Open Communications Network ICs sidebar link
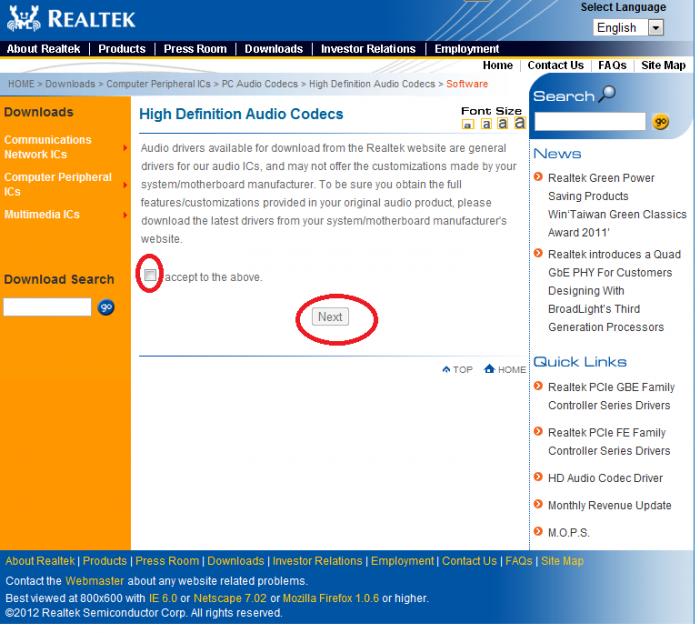This screenshot has width=700, height=633. click(48, 147)
